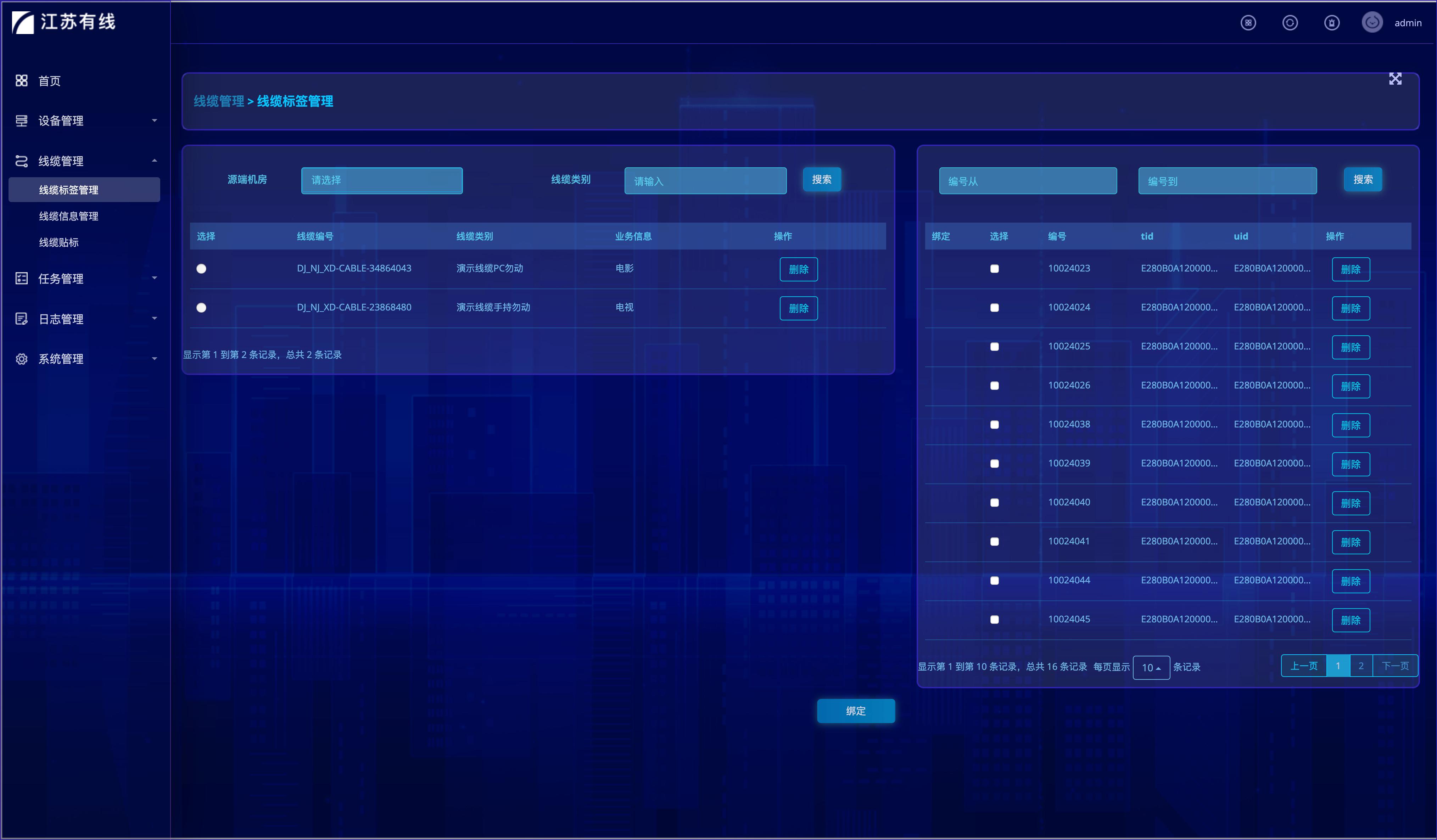This screenshot has width=1437, height=840.
Task: Check the box for tag 10024039
Action: pyautogui.click(x=995, y=464)
